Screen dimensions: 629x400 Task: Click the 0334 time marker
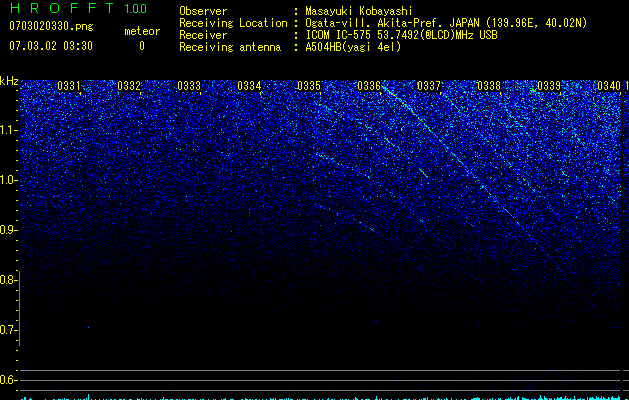click(249, 86)
